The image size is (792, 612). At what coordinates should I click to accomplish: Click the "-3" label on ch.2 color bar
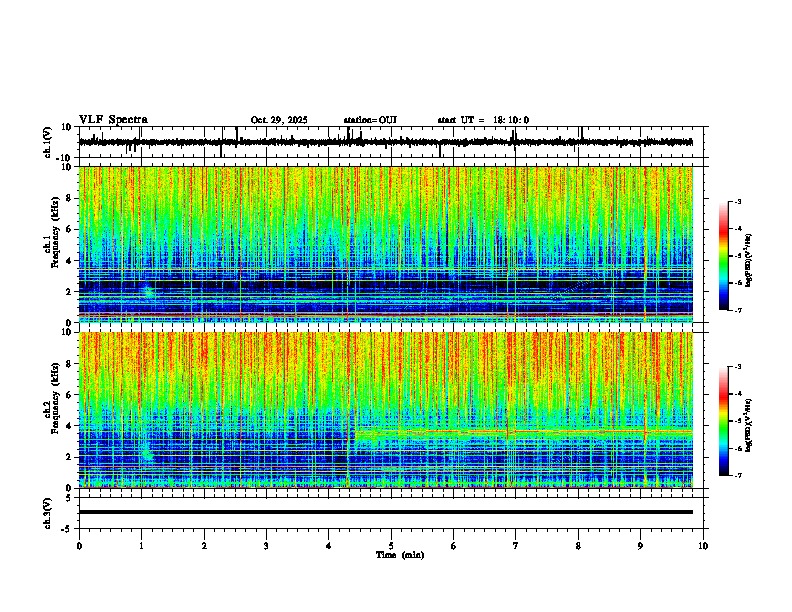[x=738, y=367]
